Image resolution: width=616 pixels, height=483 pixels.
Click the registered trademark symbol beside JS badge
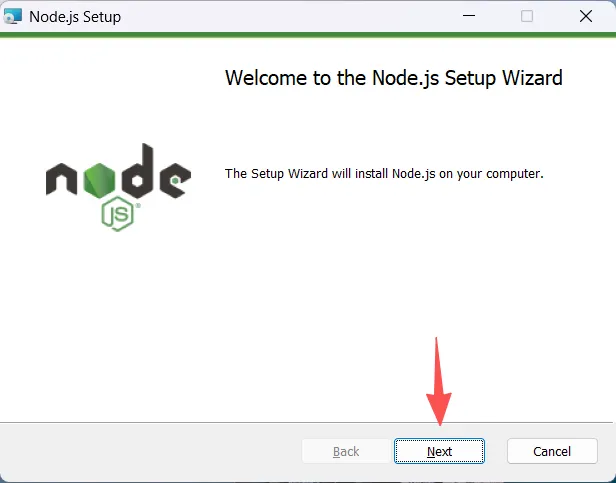[x=138, y=206]
